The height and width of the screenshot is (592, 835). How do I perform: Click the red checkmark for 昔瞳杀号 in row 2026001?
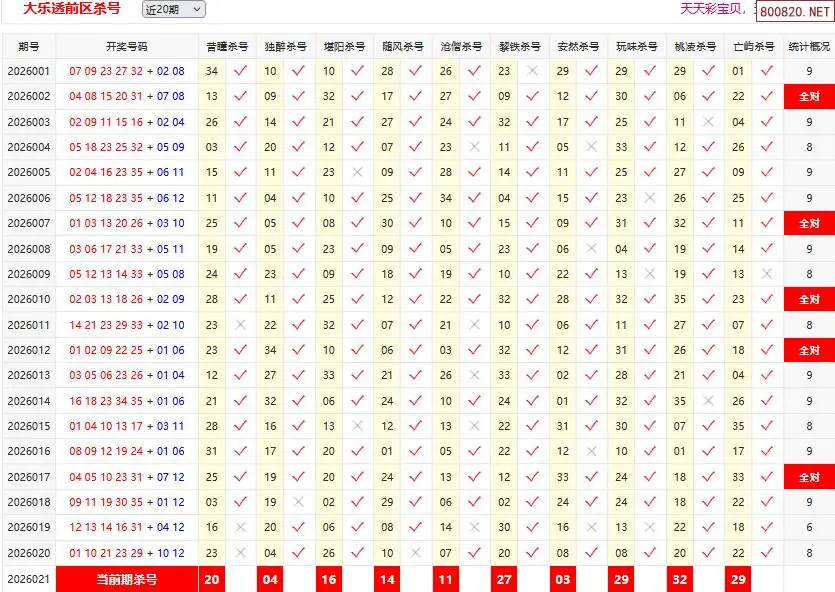coord(239,71)
